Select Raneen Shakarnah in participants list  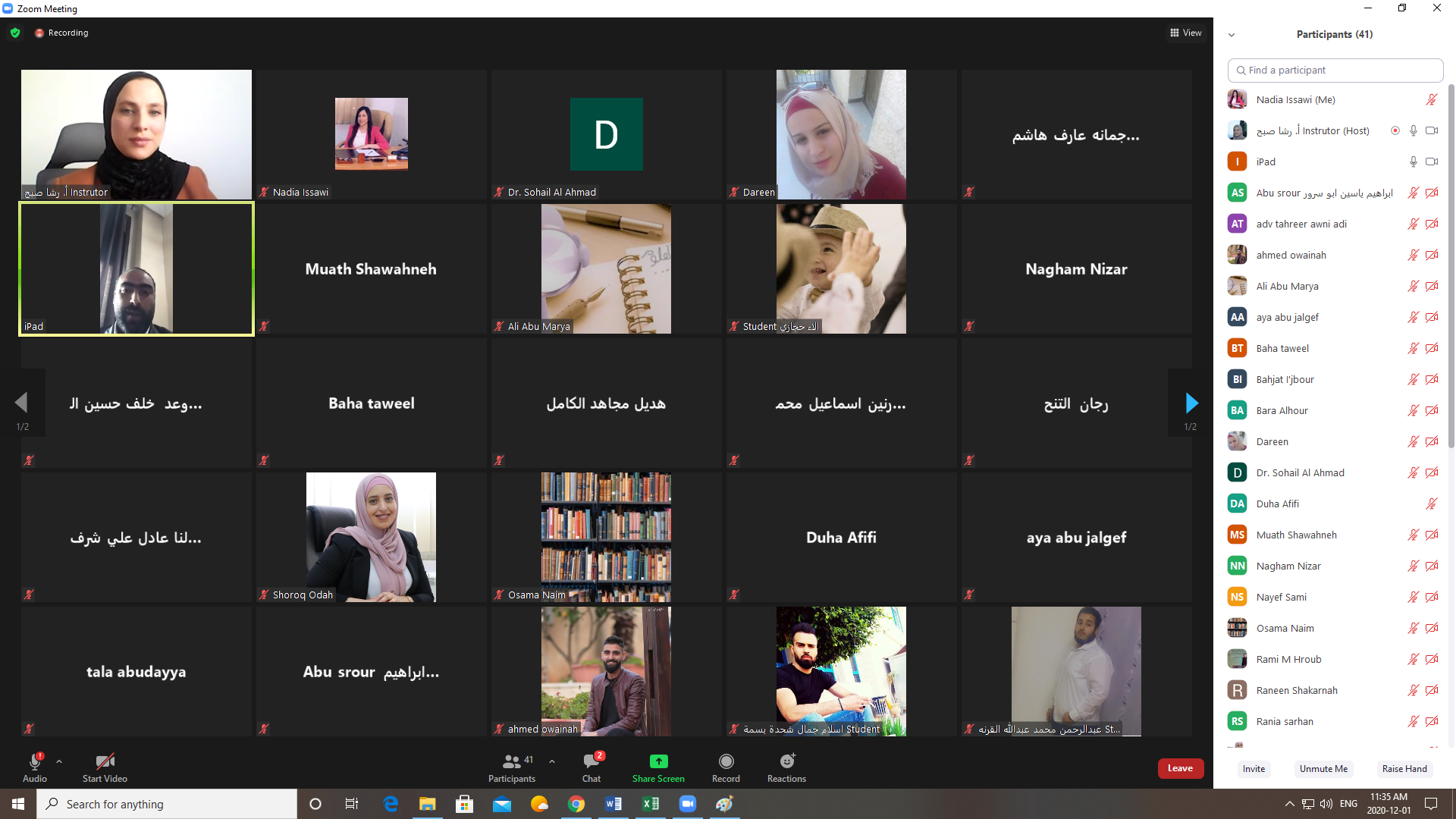[1335, 690]
